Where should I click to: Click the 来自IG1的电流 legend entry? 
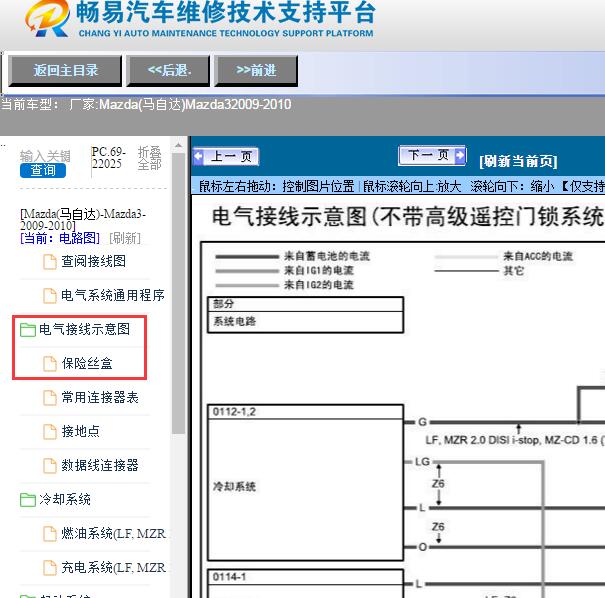click(319, 270)
